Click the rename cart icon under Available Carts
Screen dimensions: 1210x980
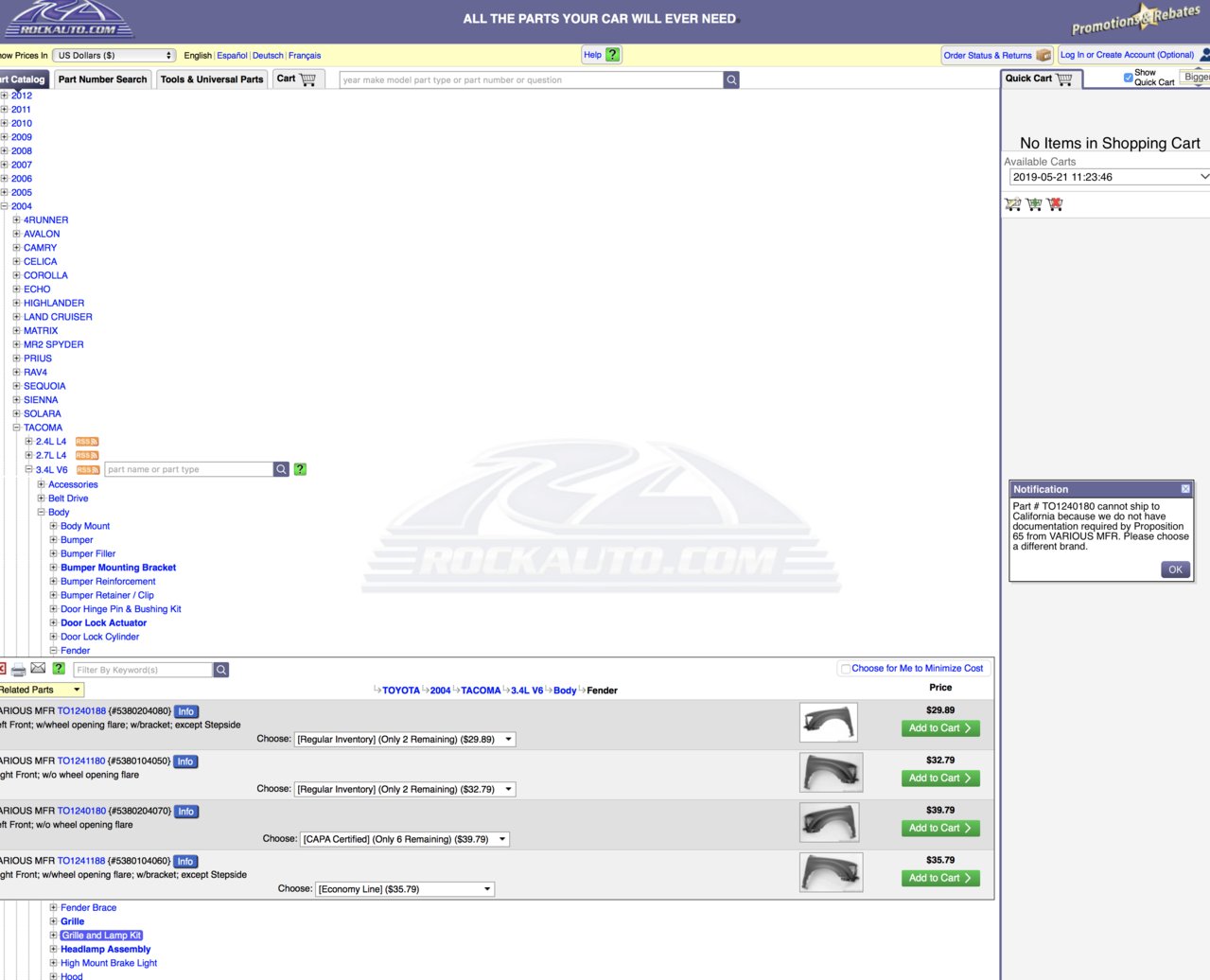click(x=1013, y=203)
